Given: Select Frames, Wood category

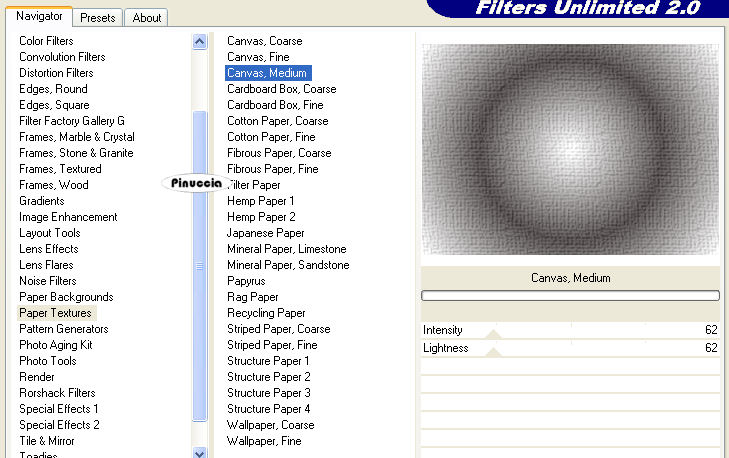Looking at the screenshot, I should pyautogui.click(x=53, y=185).
